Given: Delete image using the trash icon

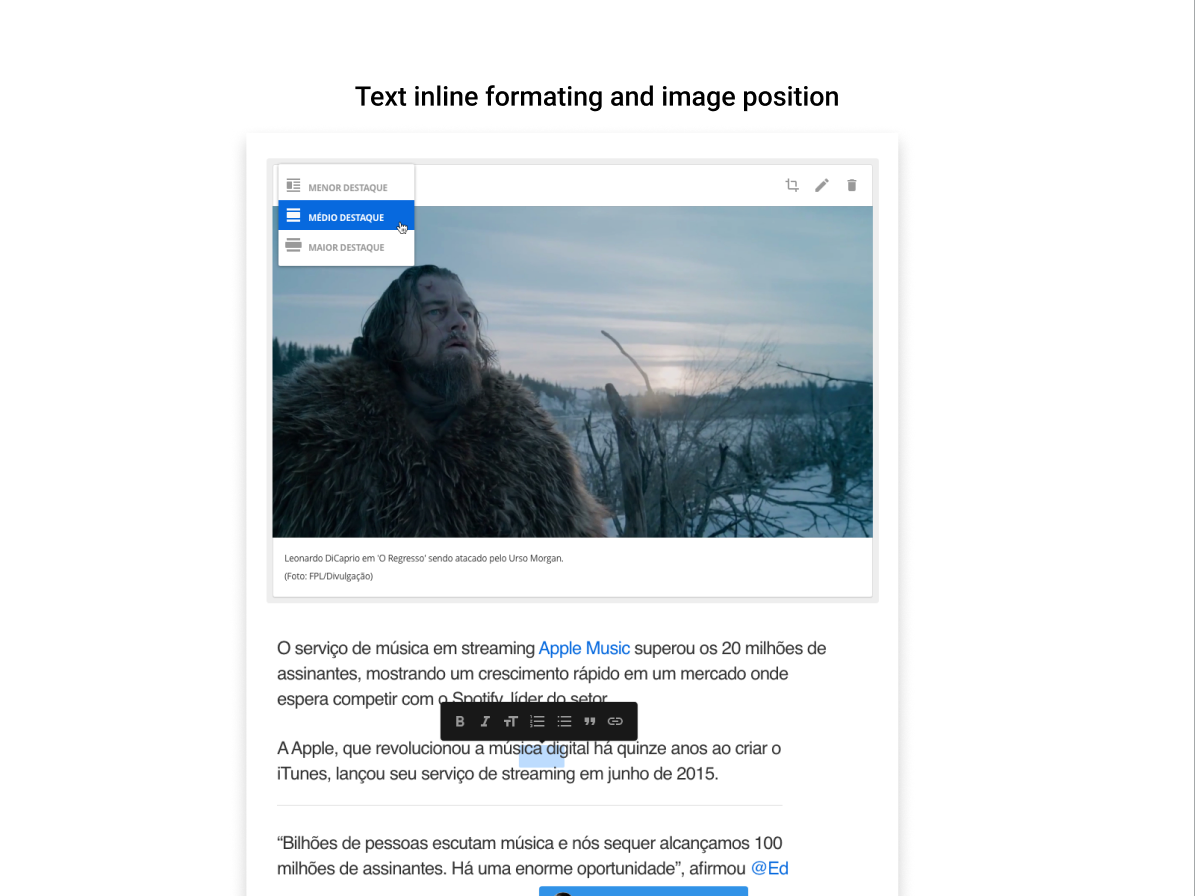Looking at the screenshot, I should (851, 185).
